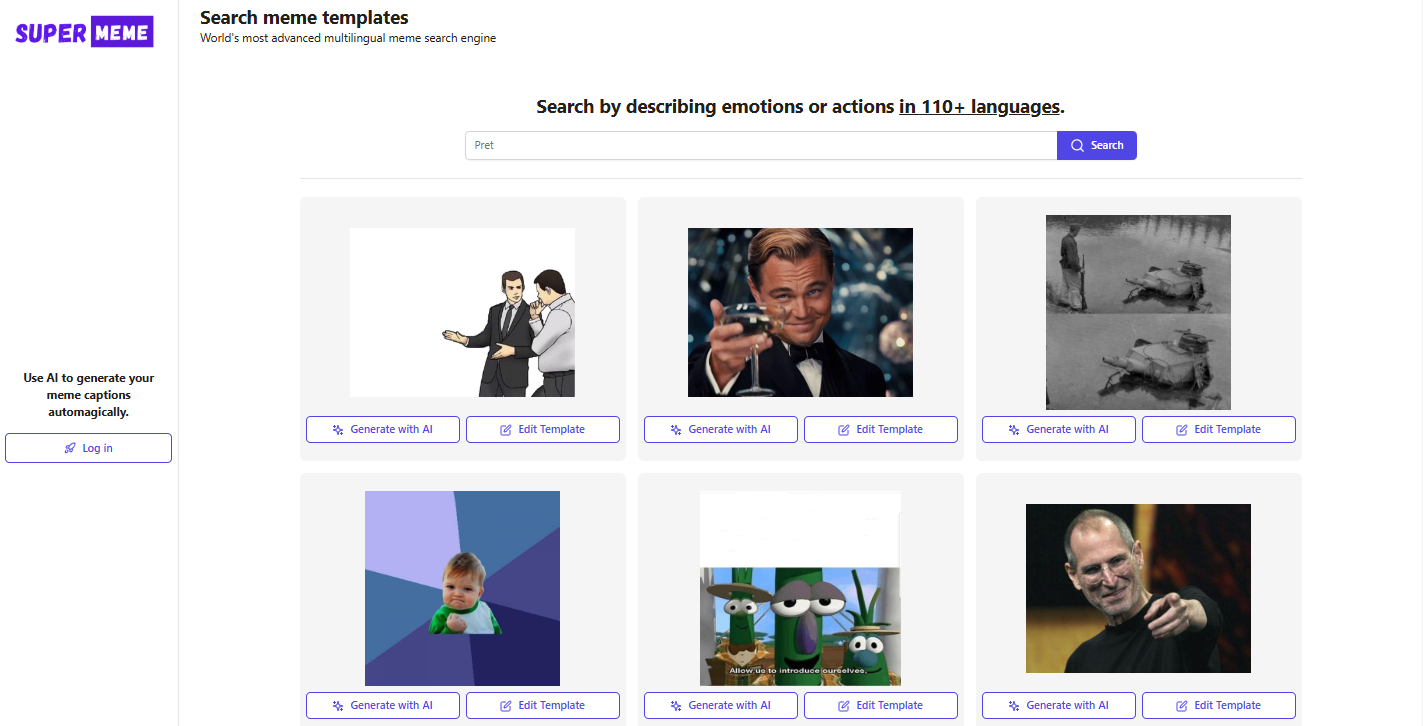The height and width of the screenshot is (726, 1423).
Task: Click sparkle icon under the VeggieTales meme
Action: [x=676, y=706]
